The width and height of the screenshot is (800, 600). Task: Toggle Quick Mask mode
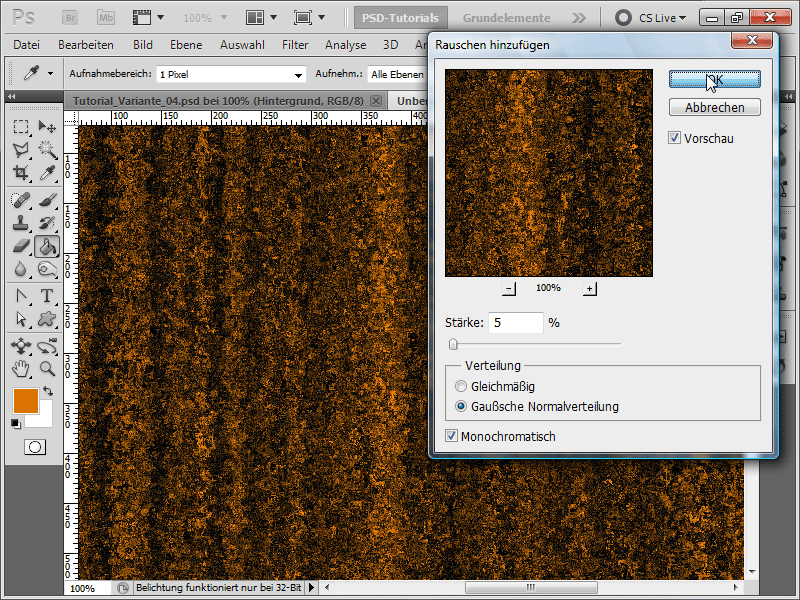35,447
